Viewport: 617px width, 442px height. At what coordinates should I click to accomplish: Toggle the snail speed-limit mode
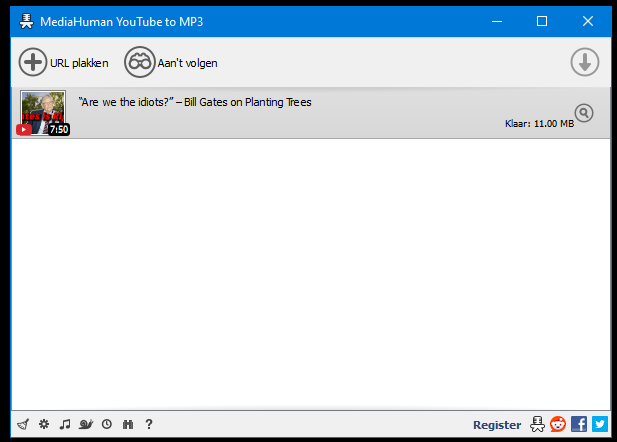click(86, 424)
